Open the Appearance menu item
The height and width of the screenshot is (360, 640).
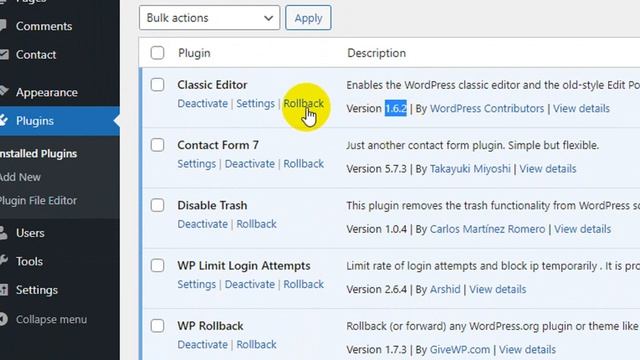pos(47,92)
